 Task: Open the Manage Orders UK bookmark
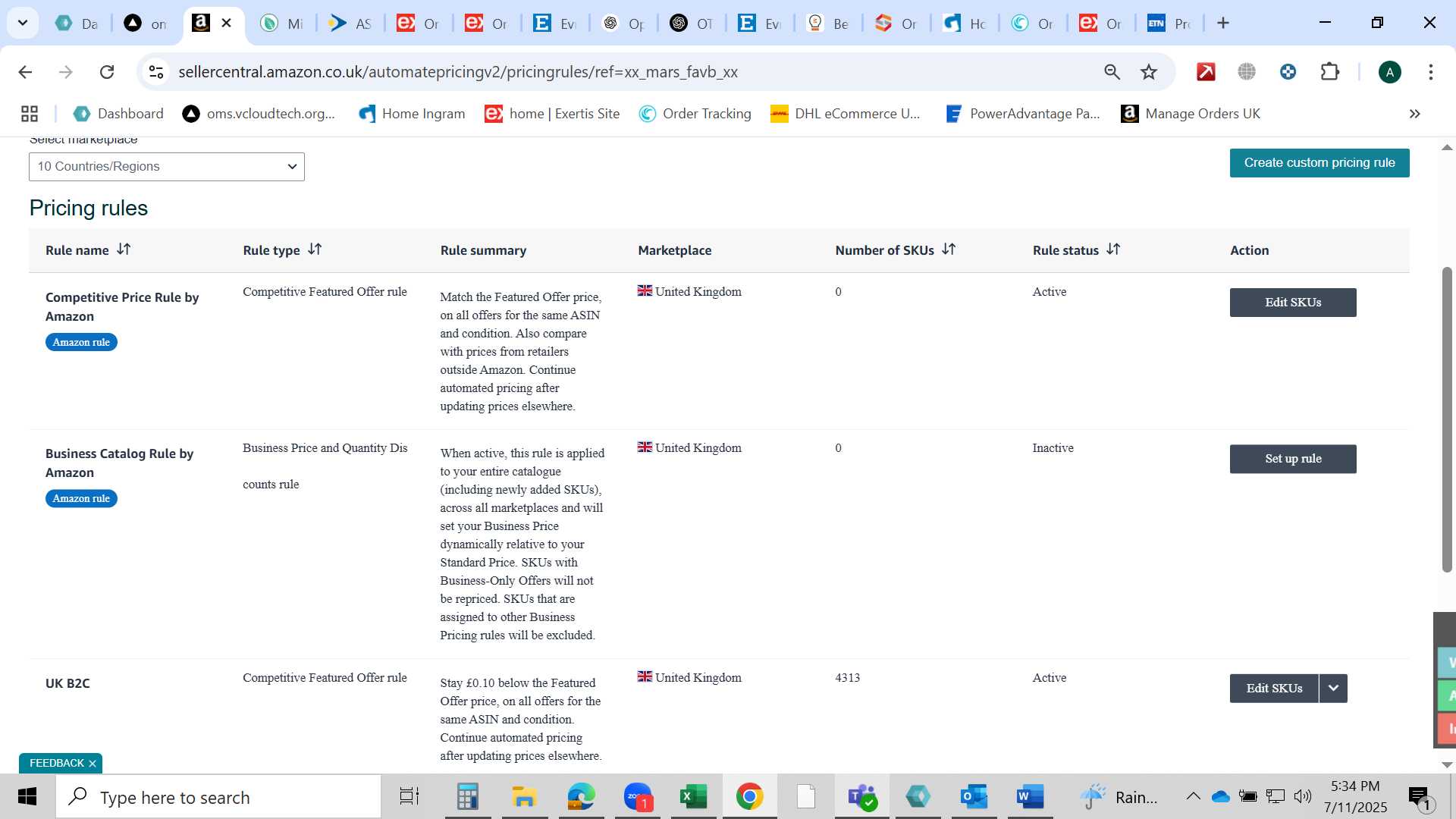[x=1191, y=114]
